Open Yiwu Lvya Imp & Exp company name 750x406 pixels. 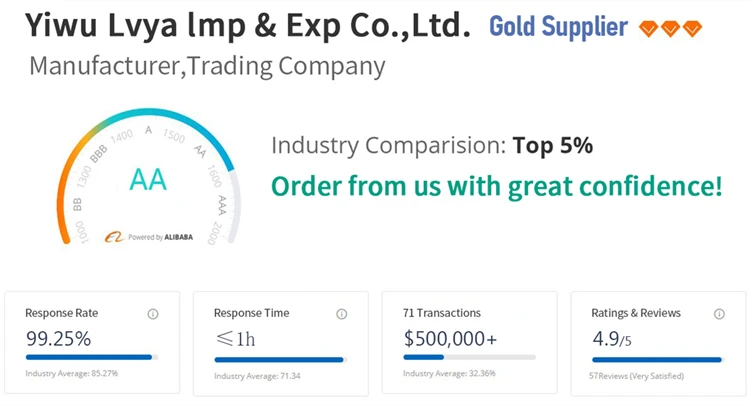(248, 26)
